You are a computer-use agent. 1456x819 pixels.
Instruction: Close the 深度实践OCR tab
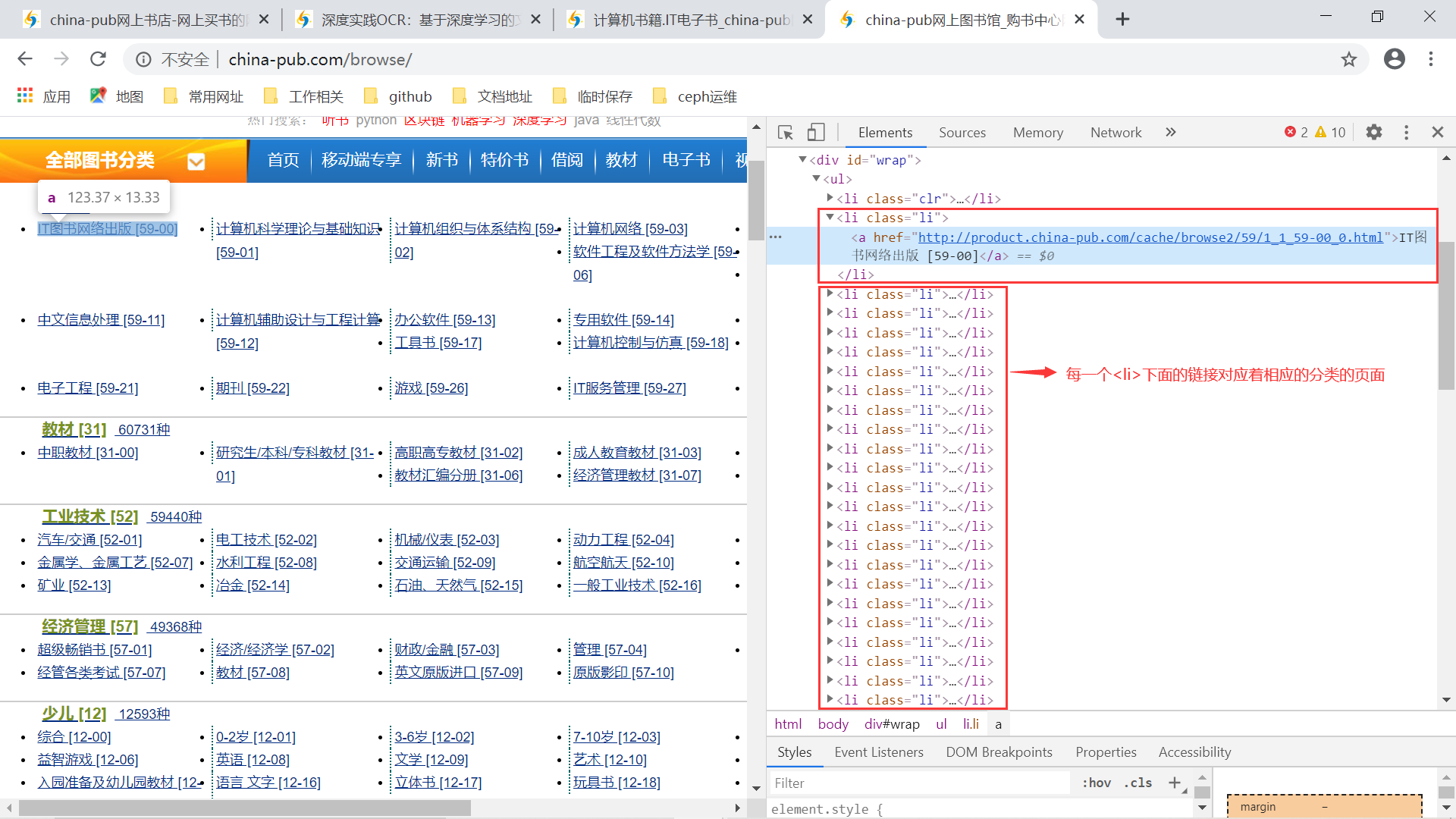tap(535, 20)
